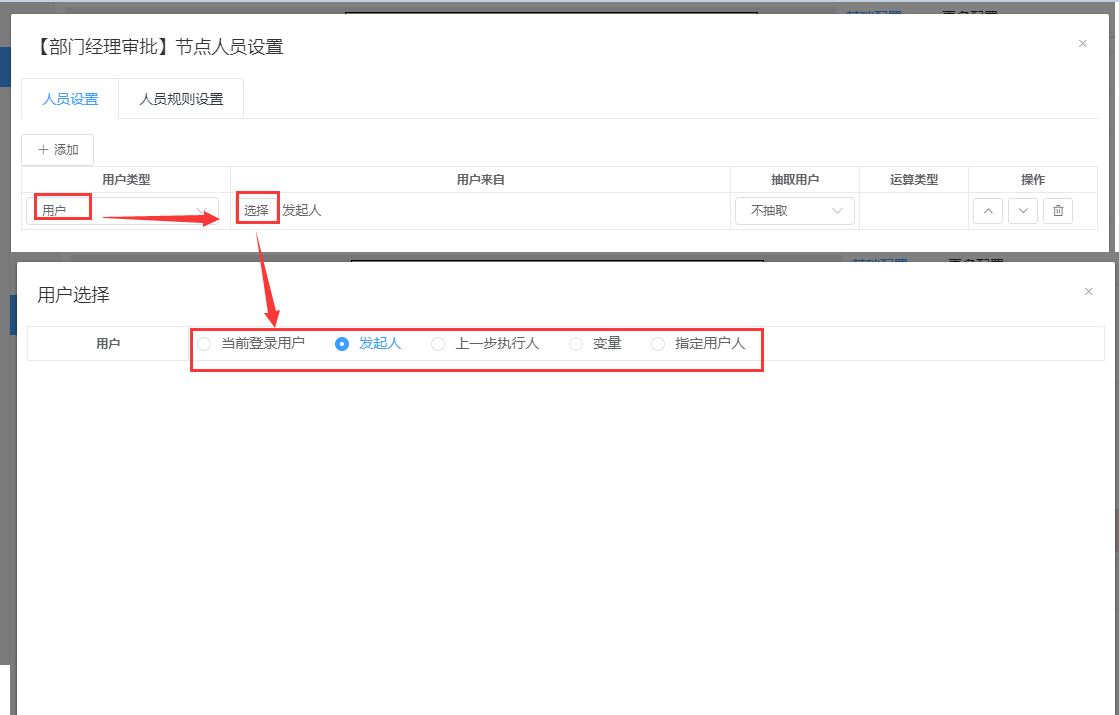Expand the 不抽取 dropdown

[794, 211]
